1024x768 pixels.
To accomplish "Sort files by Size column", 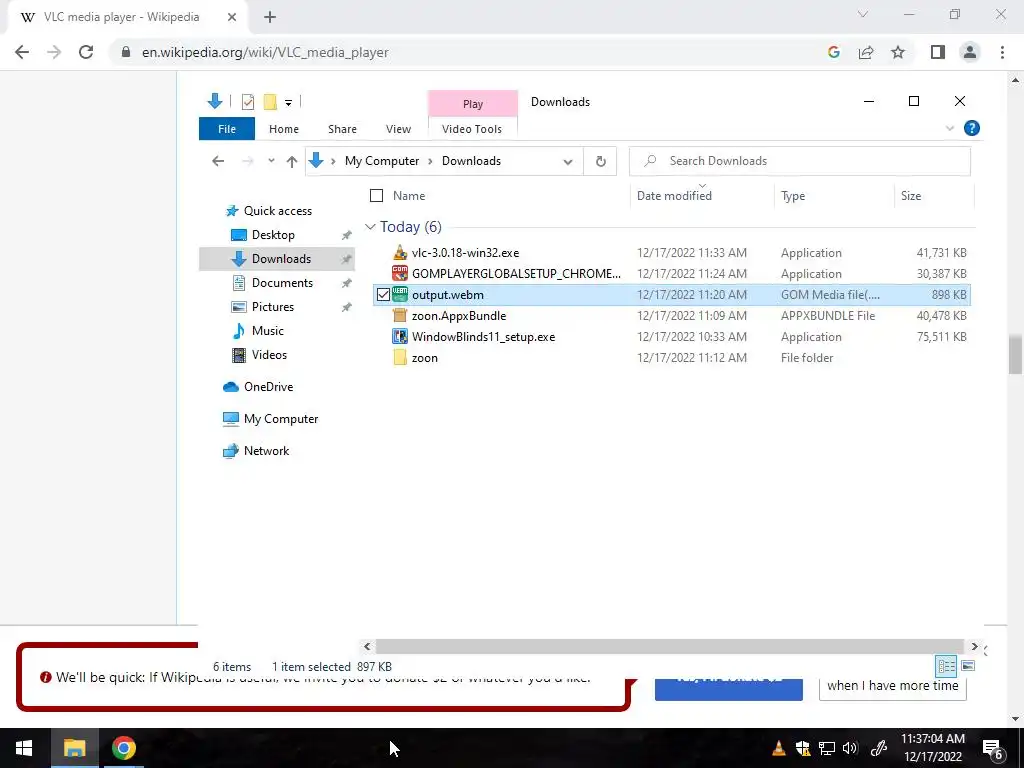I will [x=910, y=195].
